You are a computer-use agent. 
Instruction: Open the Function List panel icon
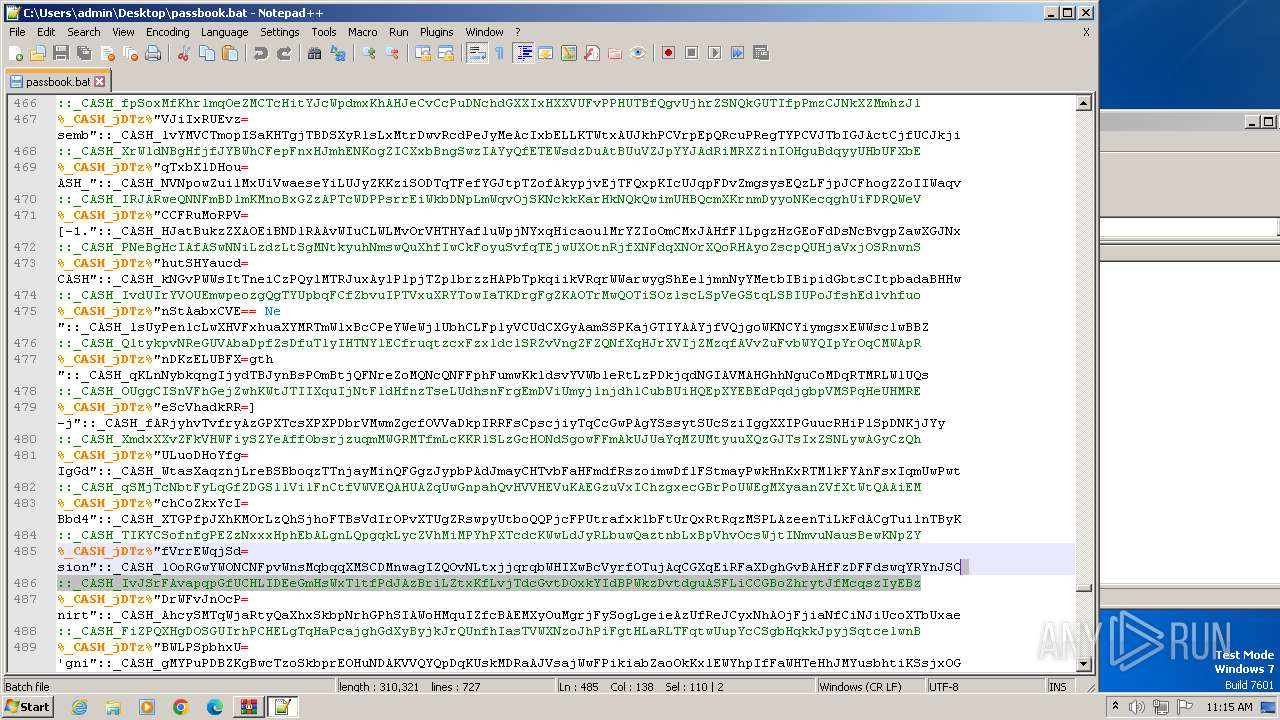click(x=592, y=53)
